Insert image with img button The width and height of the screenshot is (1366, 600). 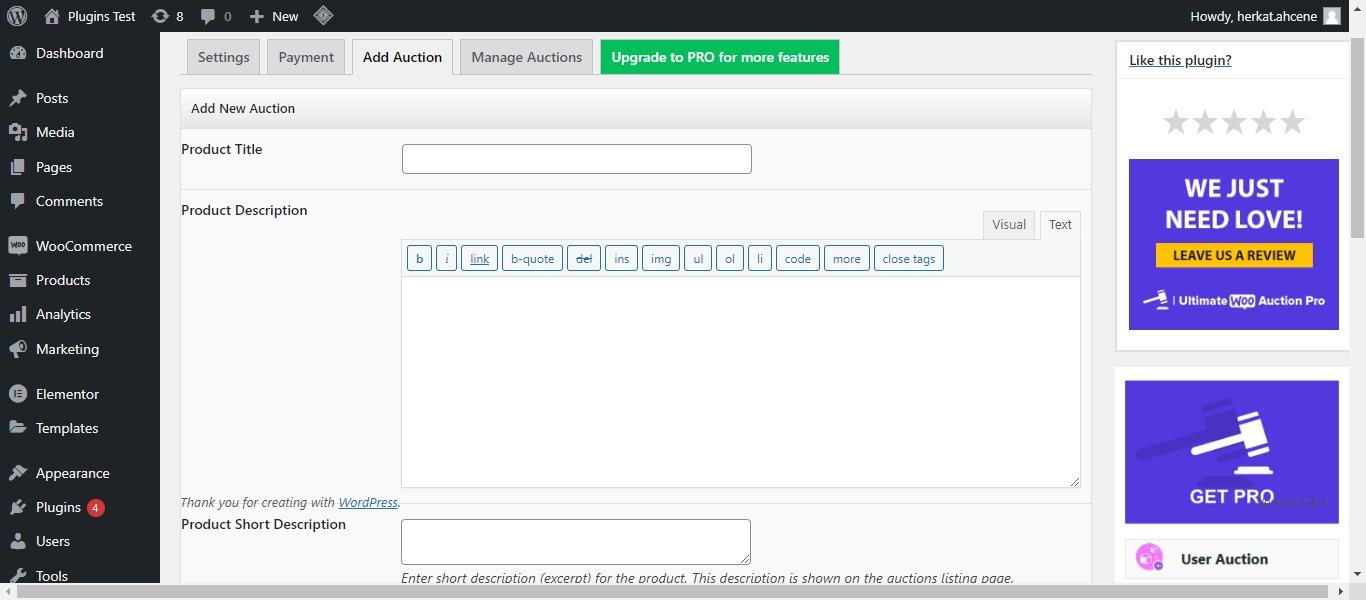661,258
